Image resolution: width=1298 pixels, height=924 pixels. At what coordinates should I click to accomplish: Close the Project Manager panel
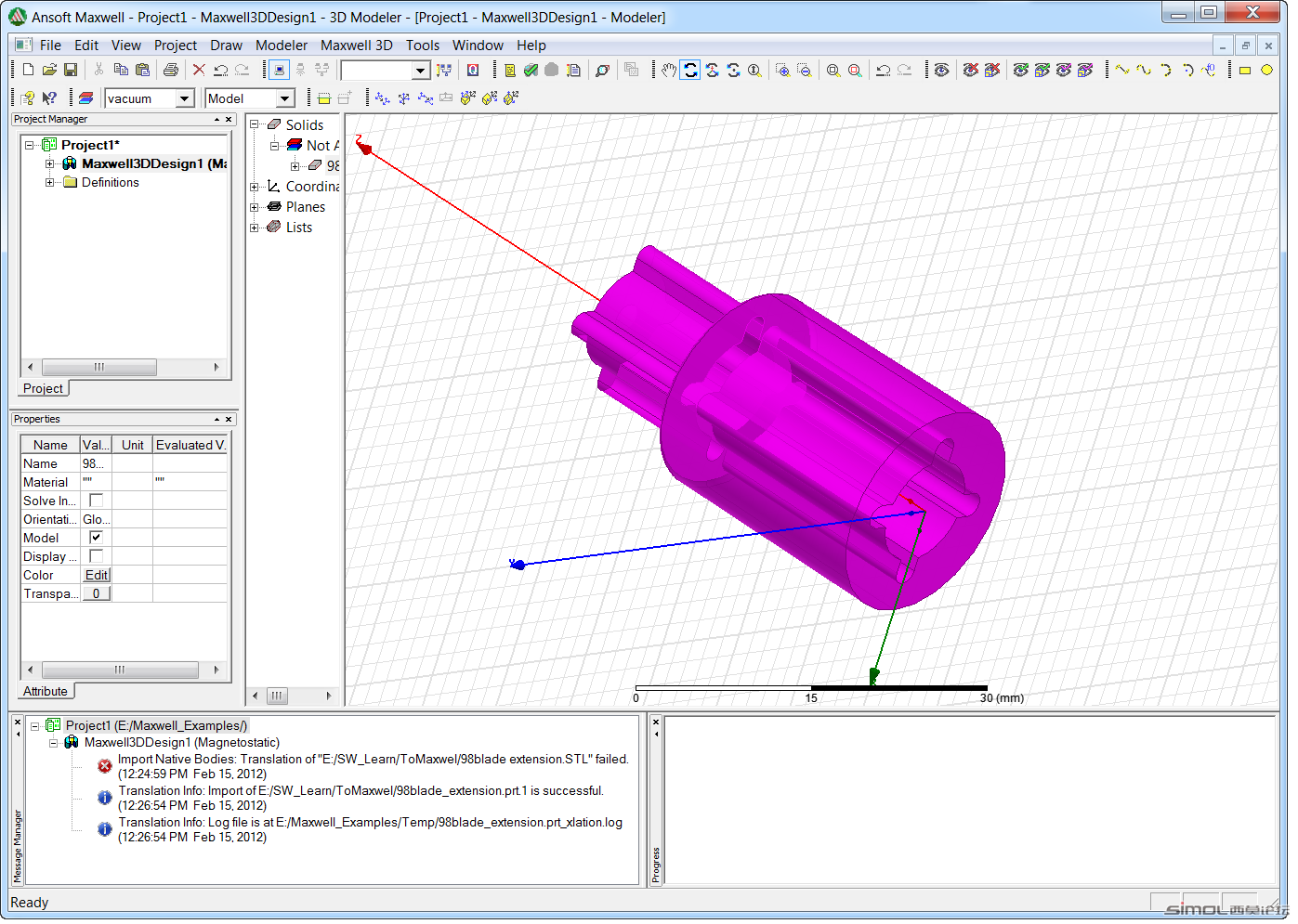click(x=229, y=120)
